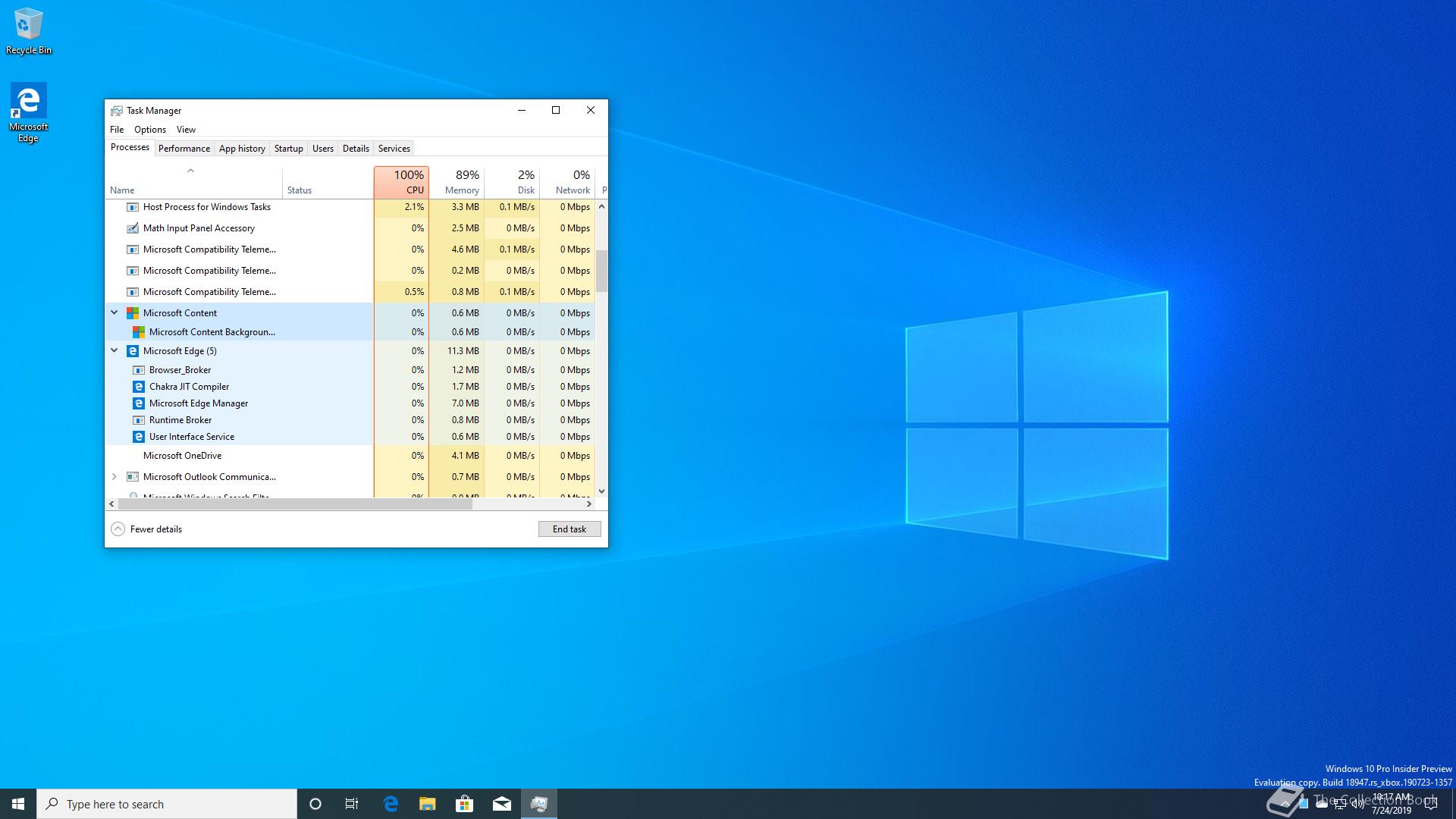Open the taskbar clock and date
The width and height of the screenshot is (1456, 819).
coord(1392,804)
